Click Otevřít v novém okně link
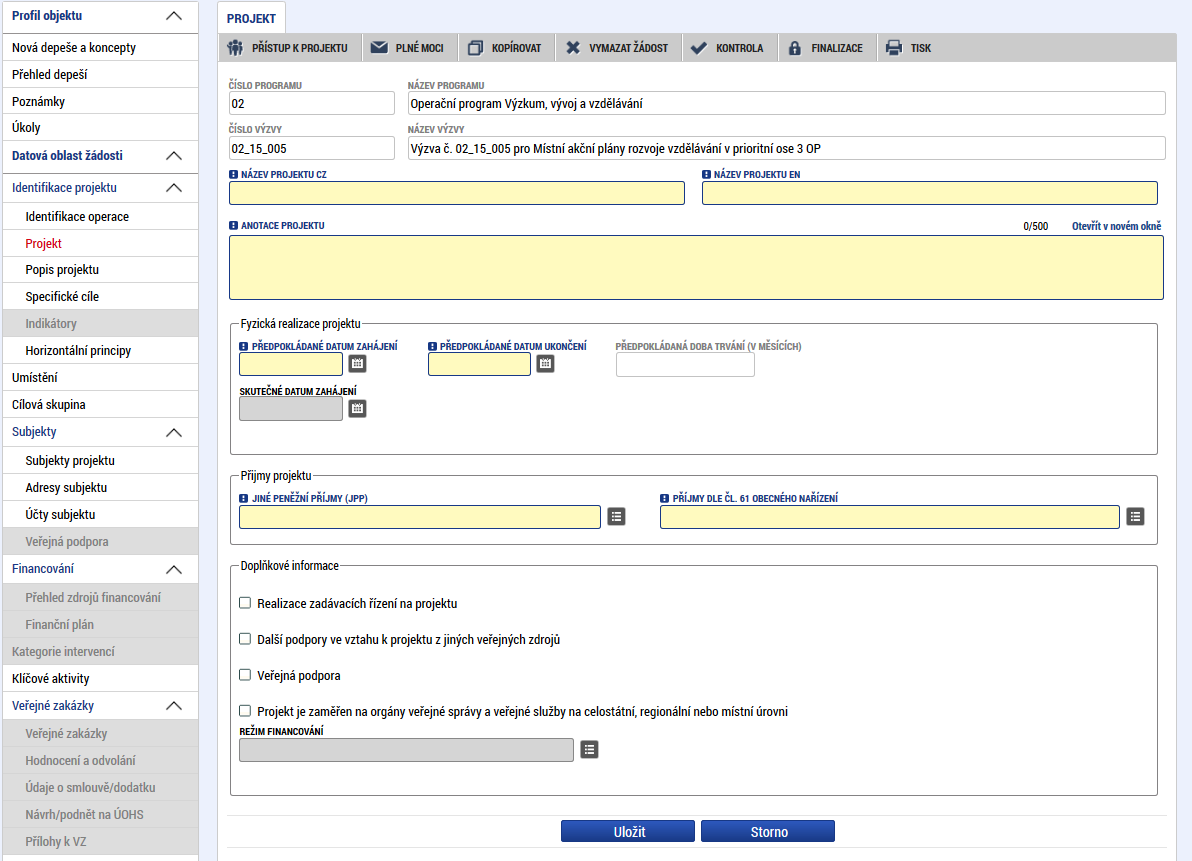The image size is (1192, 861). tap(1116, 226)
